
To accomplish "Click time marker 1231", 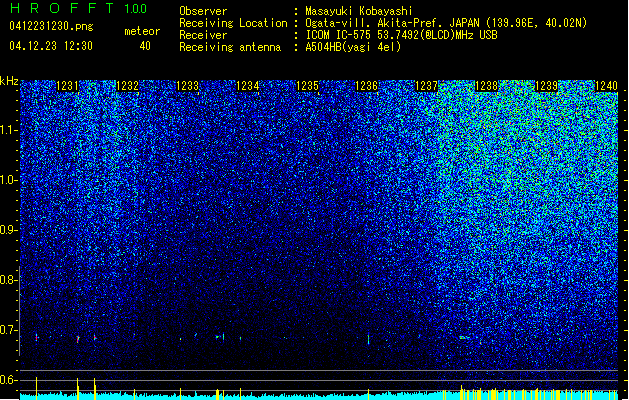I will [67, 86].
